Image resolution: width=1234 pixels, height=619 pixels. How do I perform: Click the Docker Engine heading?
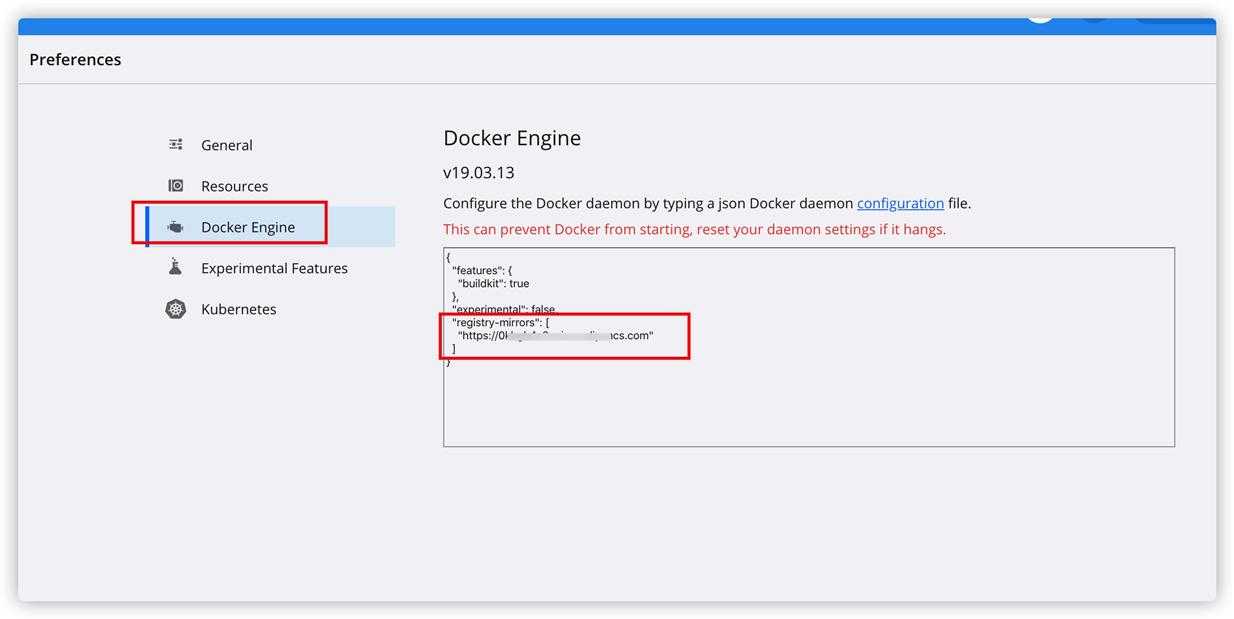tap(512, 138)
